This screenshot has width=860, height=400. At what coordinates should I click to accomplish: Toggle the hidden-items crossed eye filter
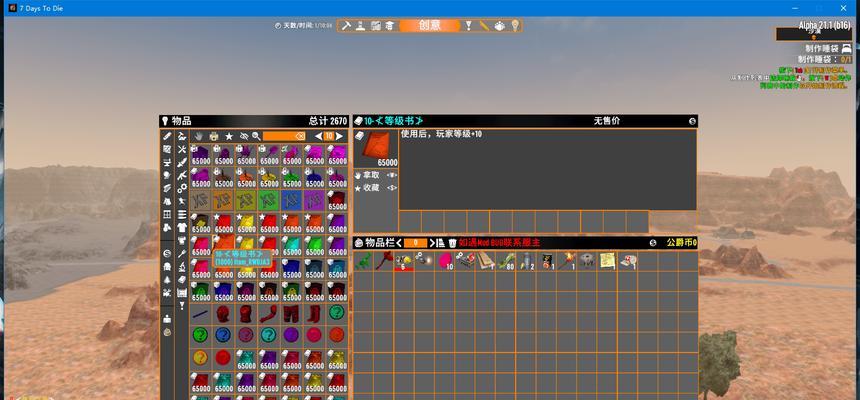[244, 136]
